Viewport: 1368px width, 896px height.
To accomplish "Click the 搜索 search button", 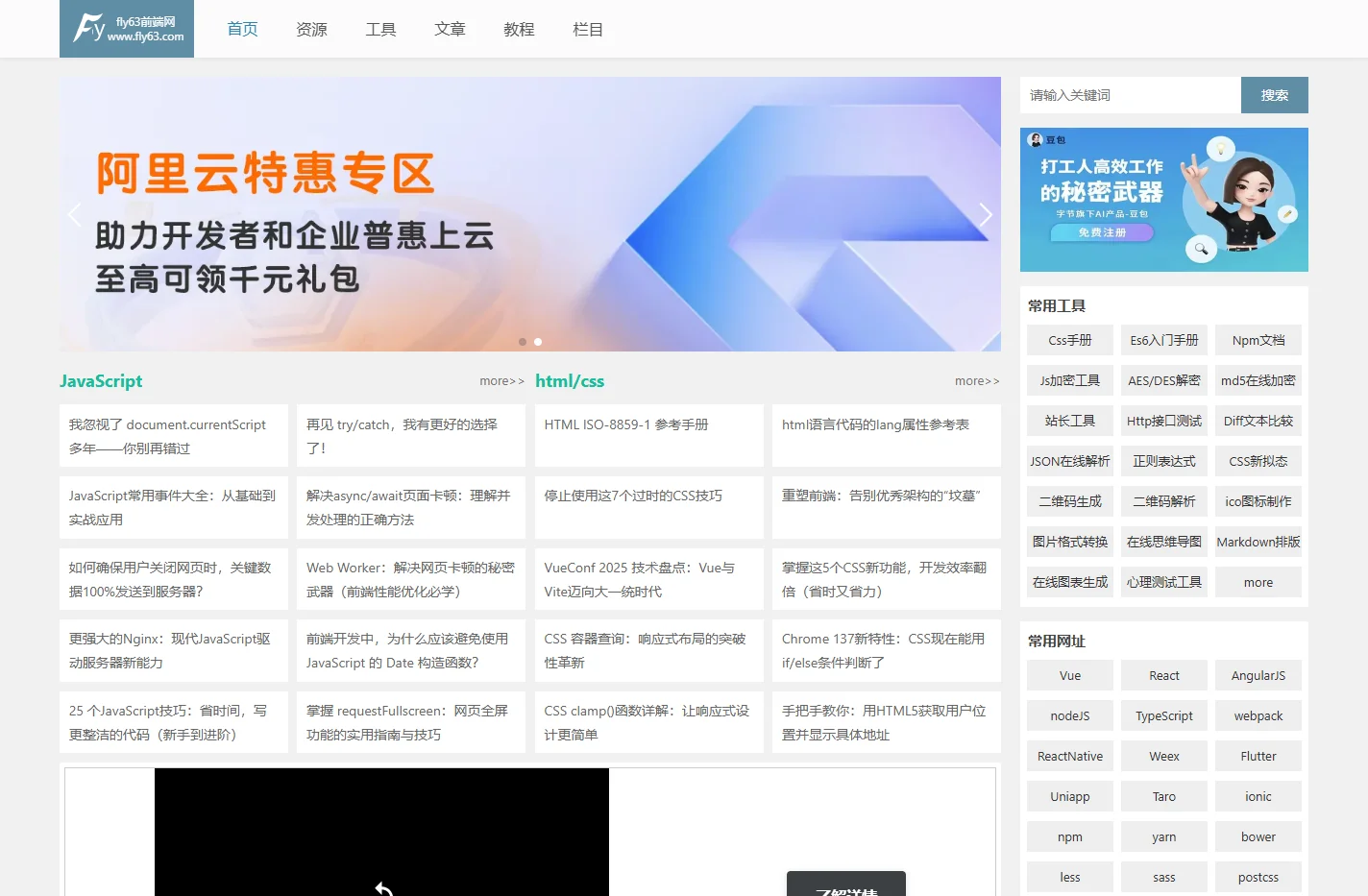I will [x=1275, y=95].
